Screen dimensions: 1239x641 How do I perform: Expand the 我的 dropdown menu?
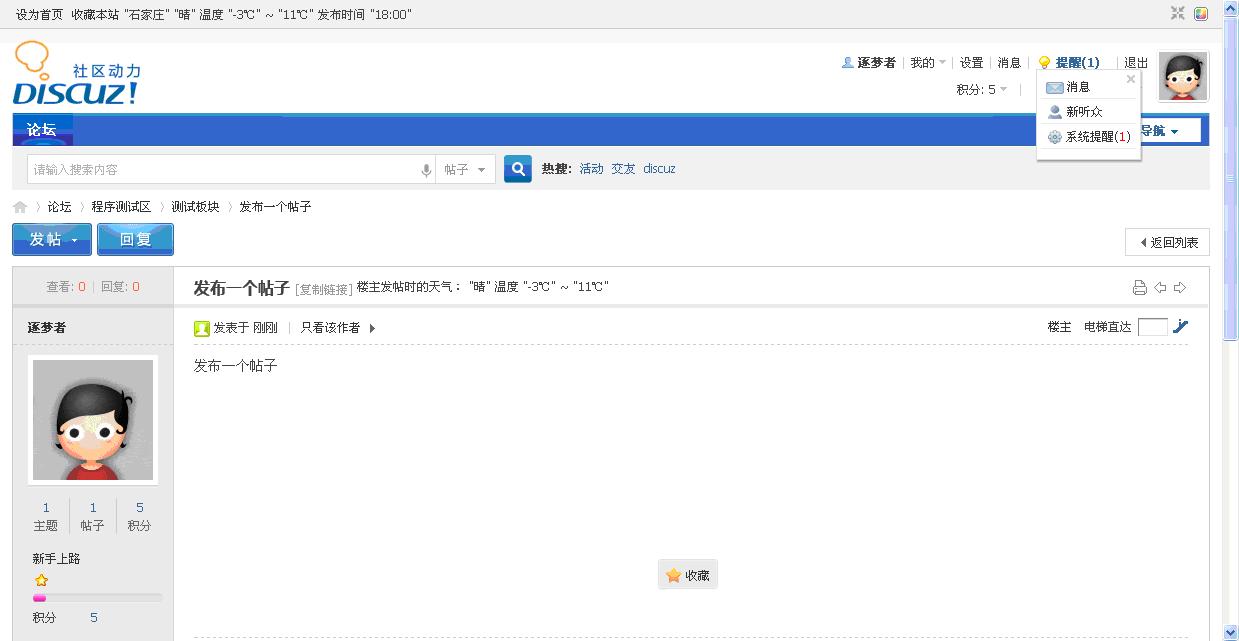point(927,62)
